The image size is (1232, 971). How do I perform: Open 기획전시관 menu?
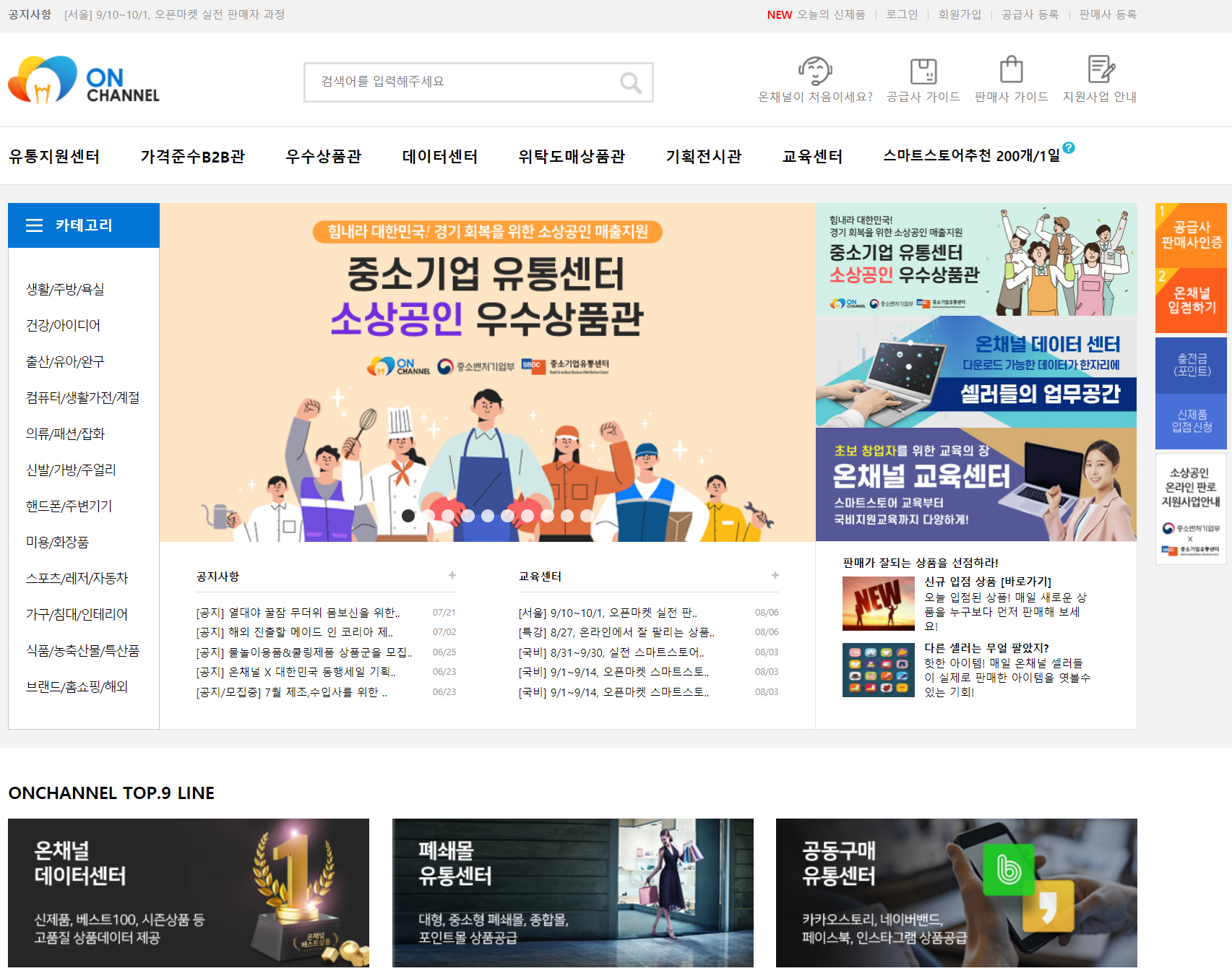[x=703, y=156]
